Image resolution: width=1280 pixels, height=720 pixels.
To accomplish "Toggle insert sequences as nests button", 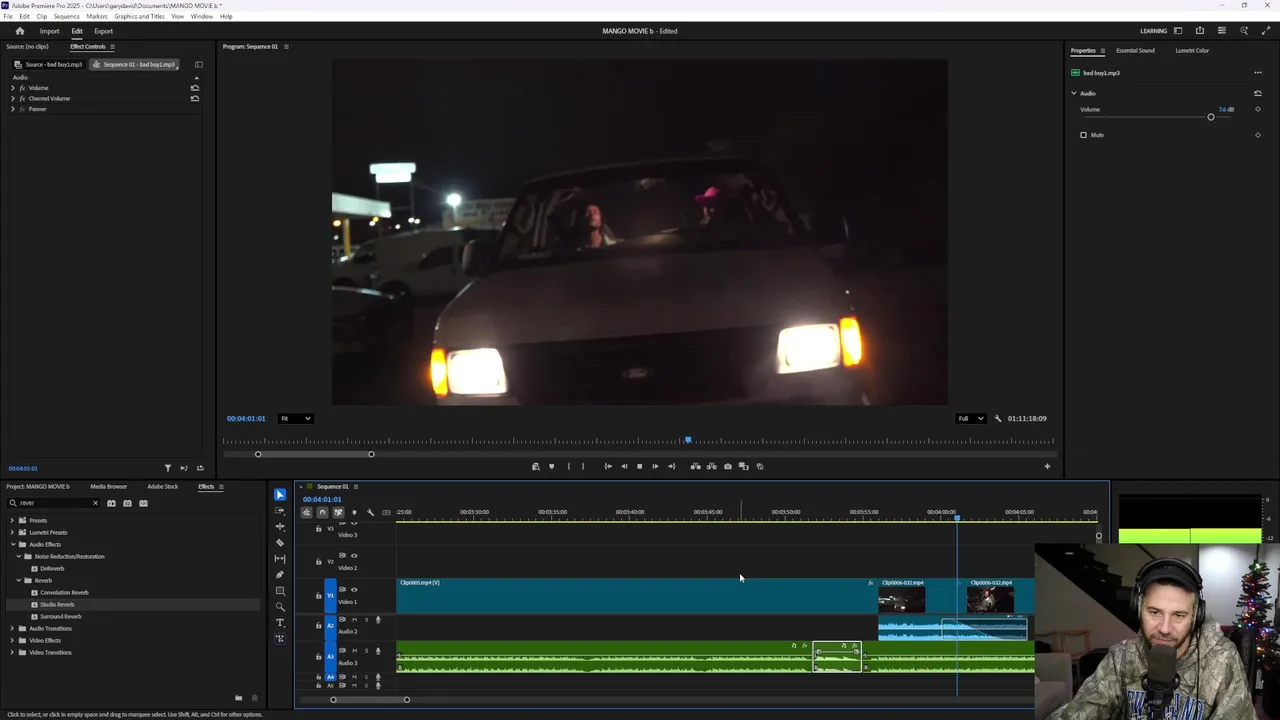I will coord(306,513).
